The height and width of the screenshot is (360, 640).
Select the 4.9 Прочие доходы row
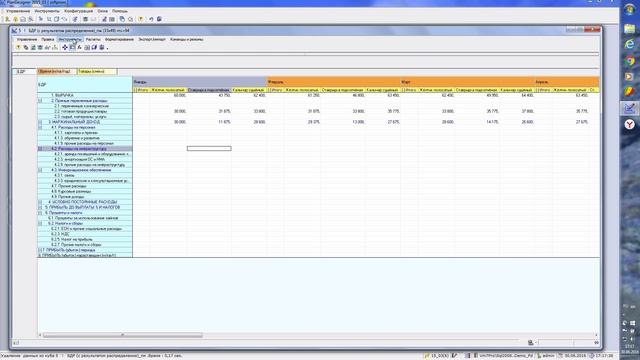pos(85,197)
